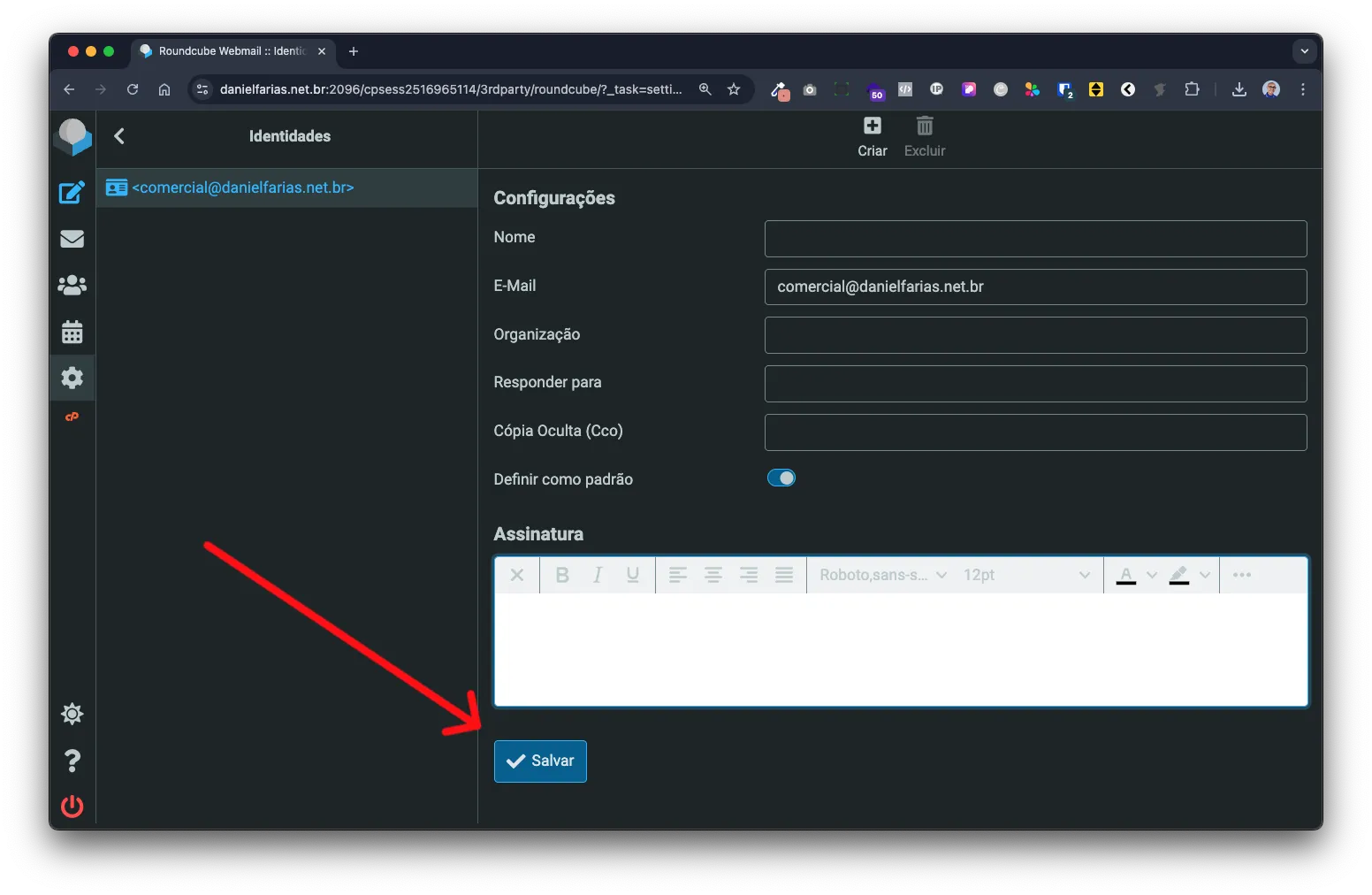Click the address bar URL
Viewport: 1372px width, 895px height.
[451, 89]
